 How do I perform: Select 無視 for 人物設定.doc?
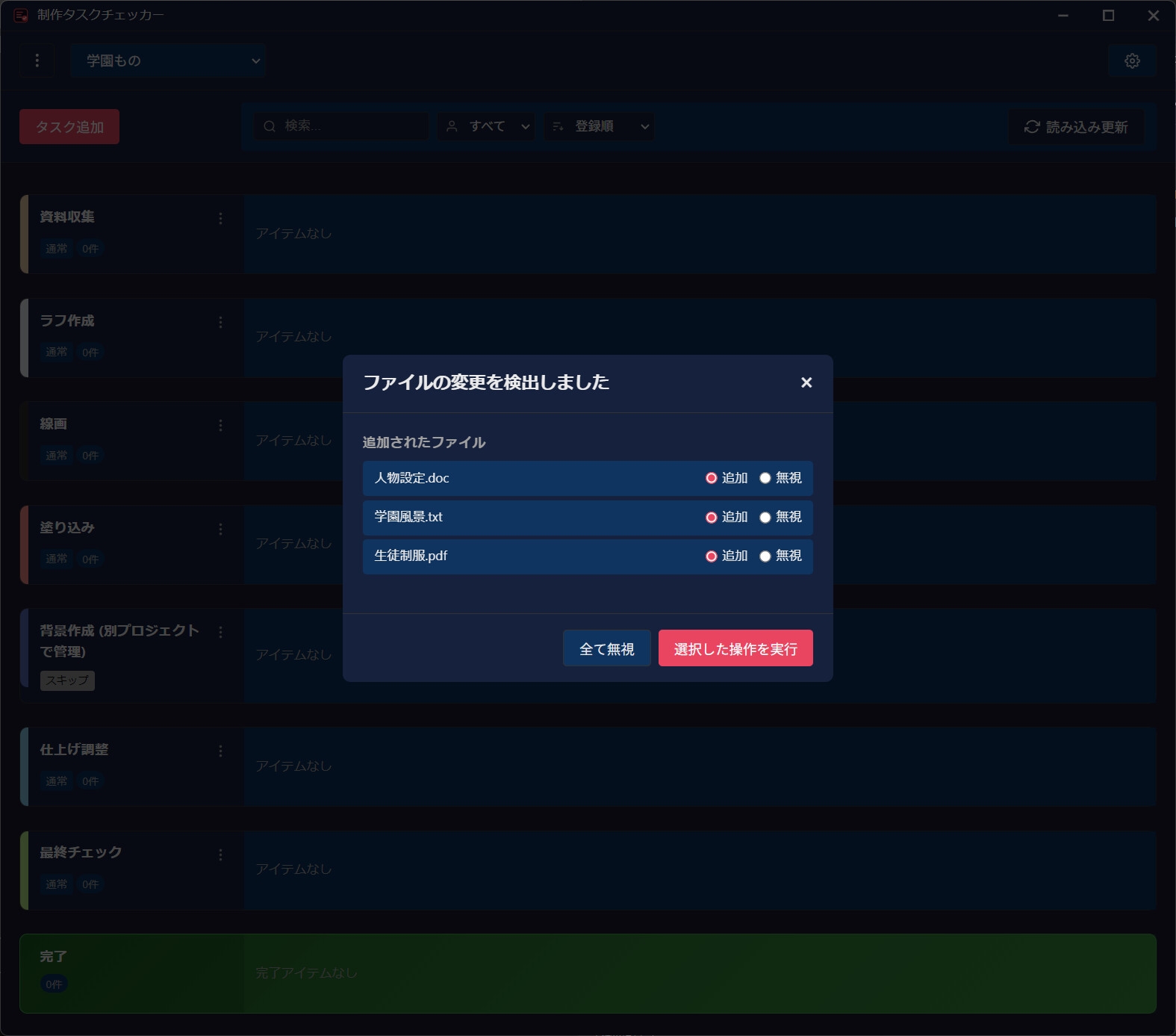coord(765,478)
